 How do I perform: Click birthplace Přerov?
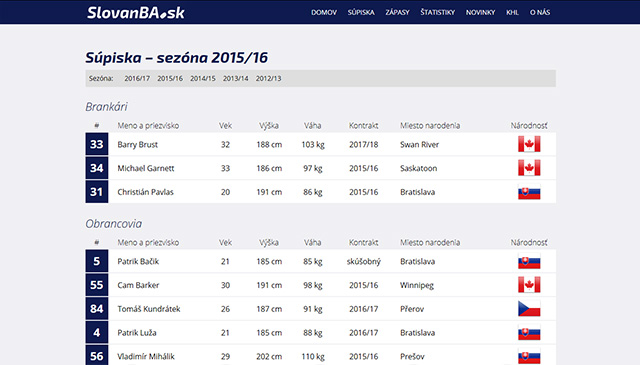click(x=412, y=309)
